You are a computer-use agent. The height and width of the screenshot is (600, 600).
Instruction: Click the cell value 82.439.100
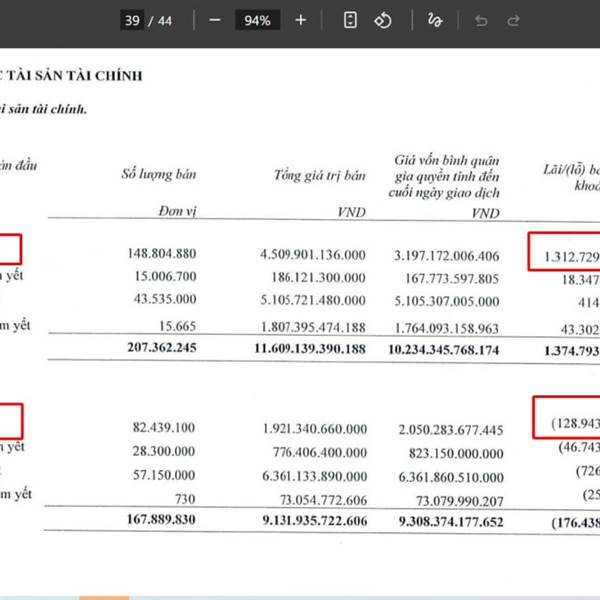pos(163,428)
